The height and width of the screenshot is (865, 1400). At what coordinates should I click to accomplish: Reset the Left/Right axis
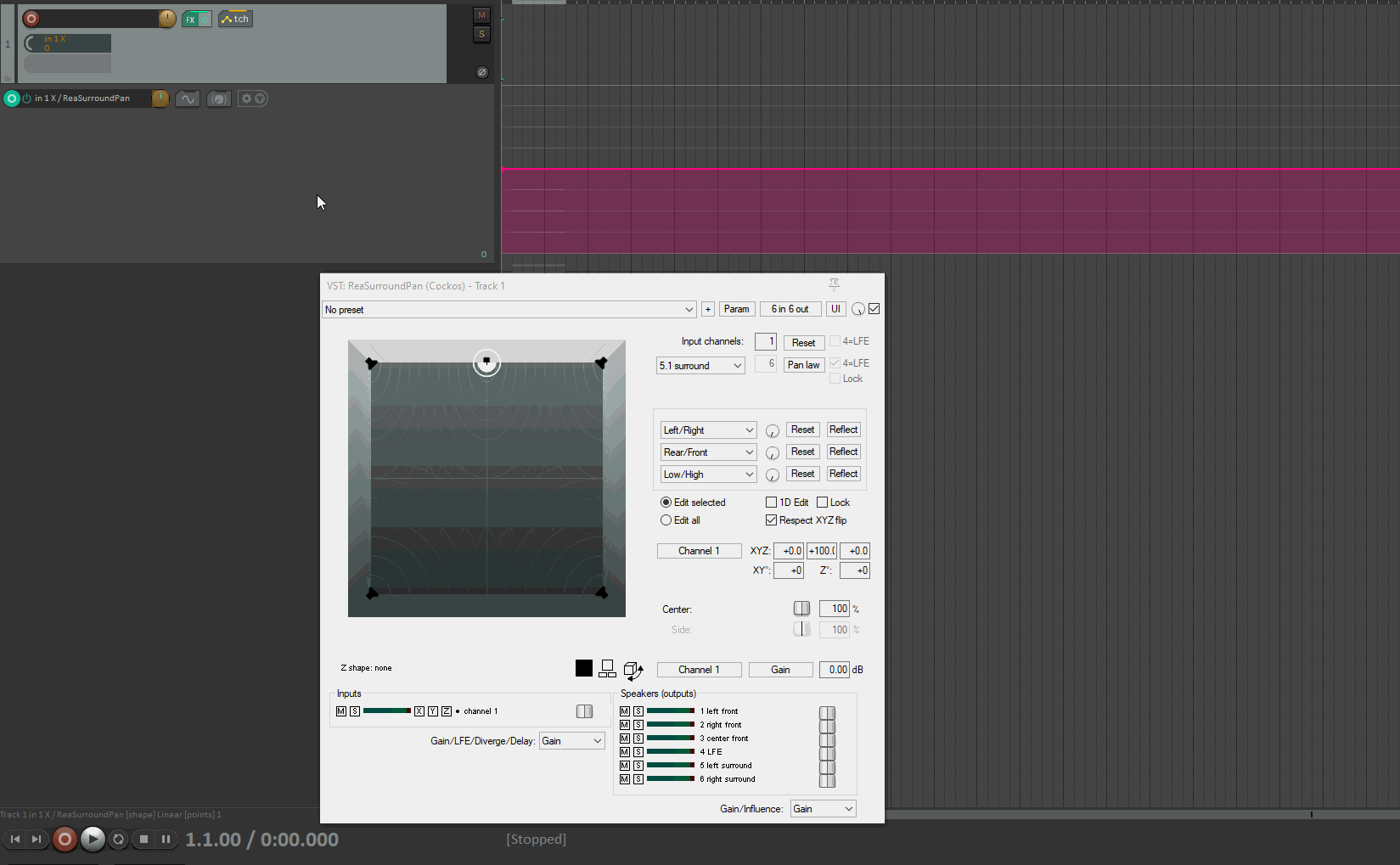coord(802,430)
